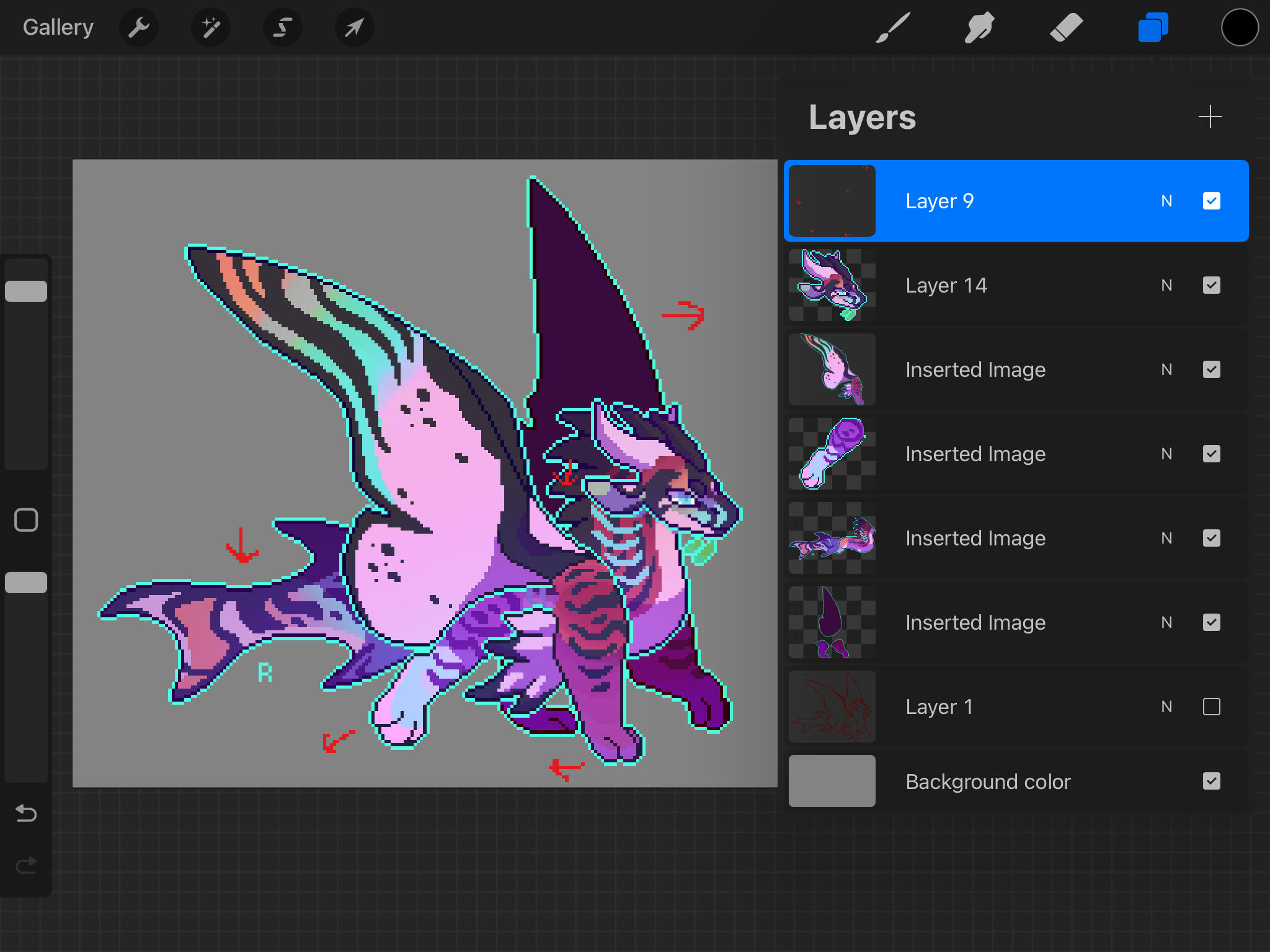Activate the Transform arrow tool
This screenshot has width=1270, height=952.
pos(354,27)
